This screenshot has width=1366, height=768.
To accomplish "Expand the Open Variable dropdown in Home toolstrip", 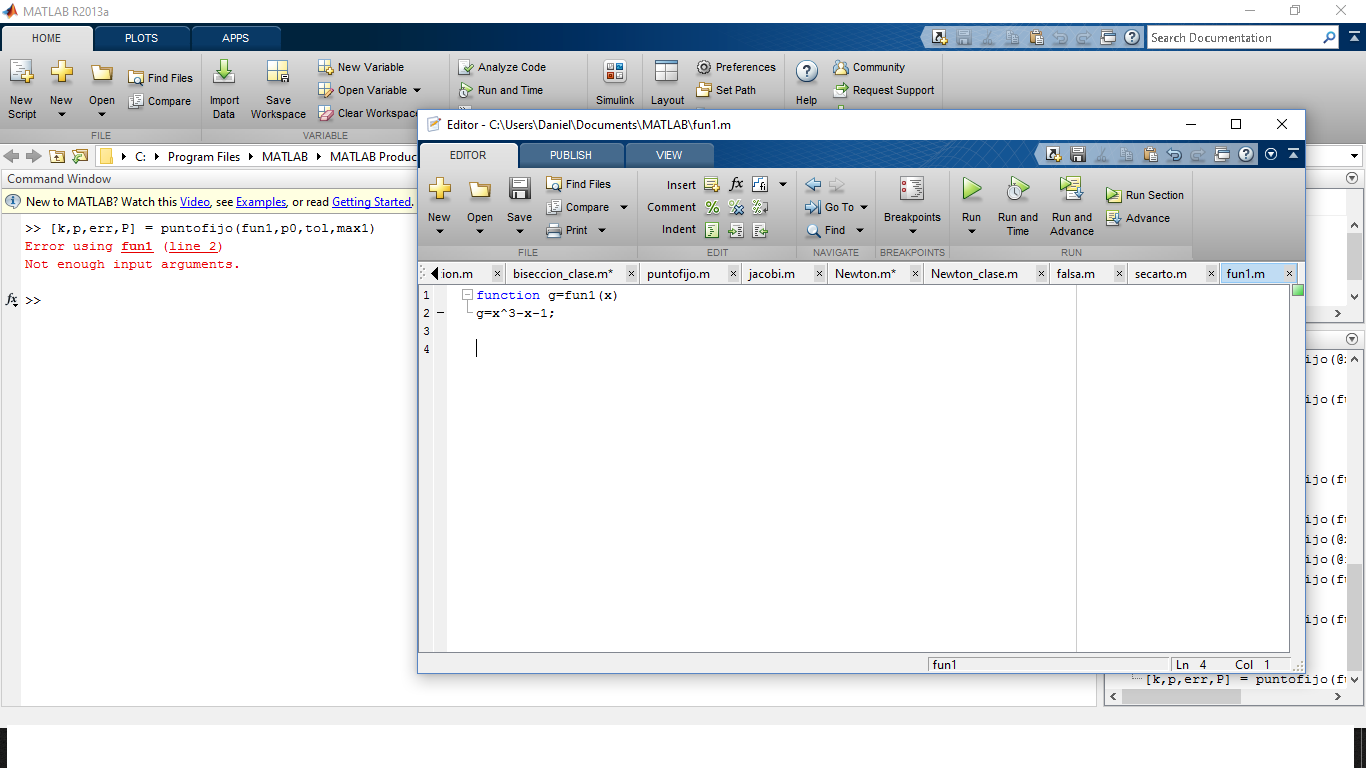I will 417,90.
